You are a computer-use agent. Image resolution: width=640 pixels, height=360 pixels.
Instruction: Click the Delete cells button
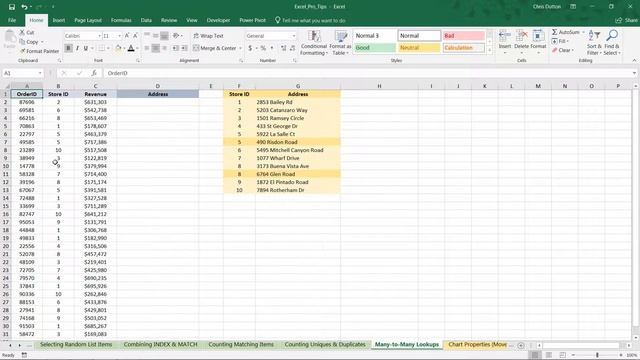point(521,43)
